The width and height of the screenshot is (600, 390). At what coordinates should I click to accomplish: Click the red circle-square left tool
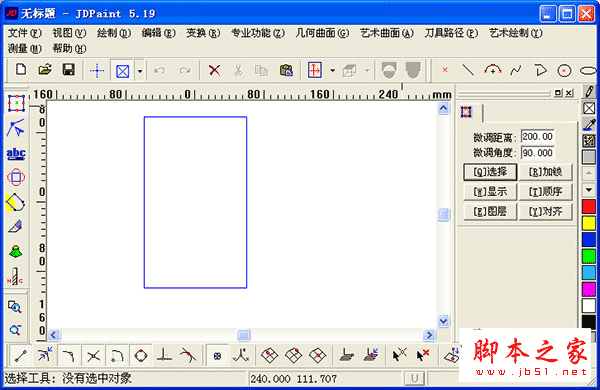tap(16, 177)
